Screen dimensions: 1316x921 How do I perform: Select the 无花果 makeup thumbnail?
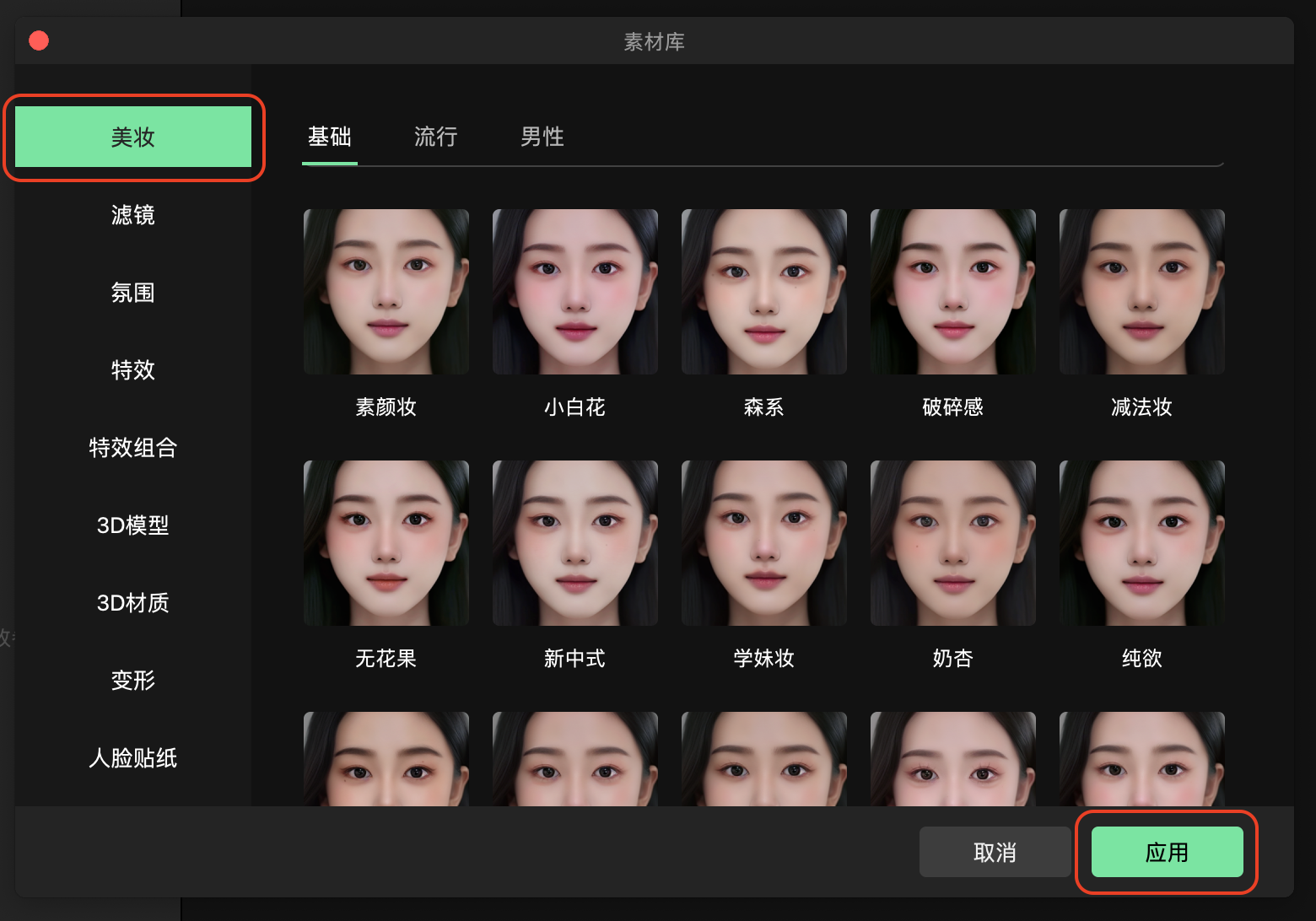point(386,543)
